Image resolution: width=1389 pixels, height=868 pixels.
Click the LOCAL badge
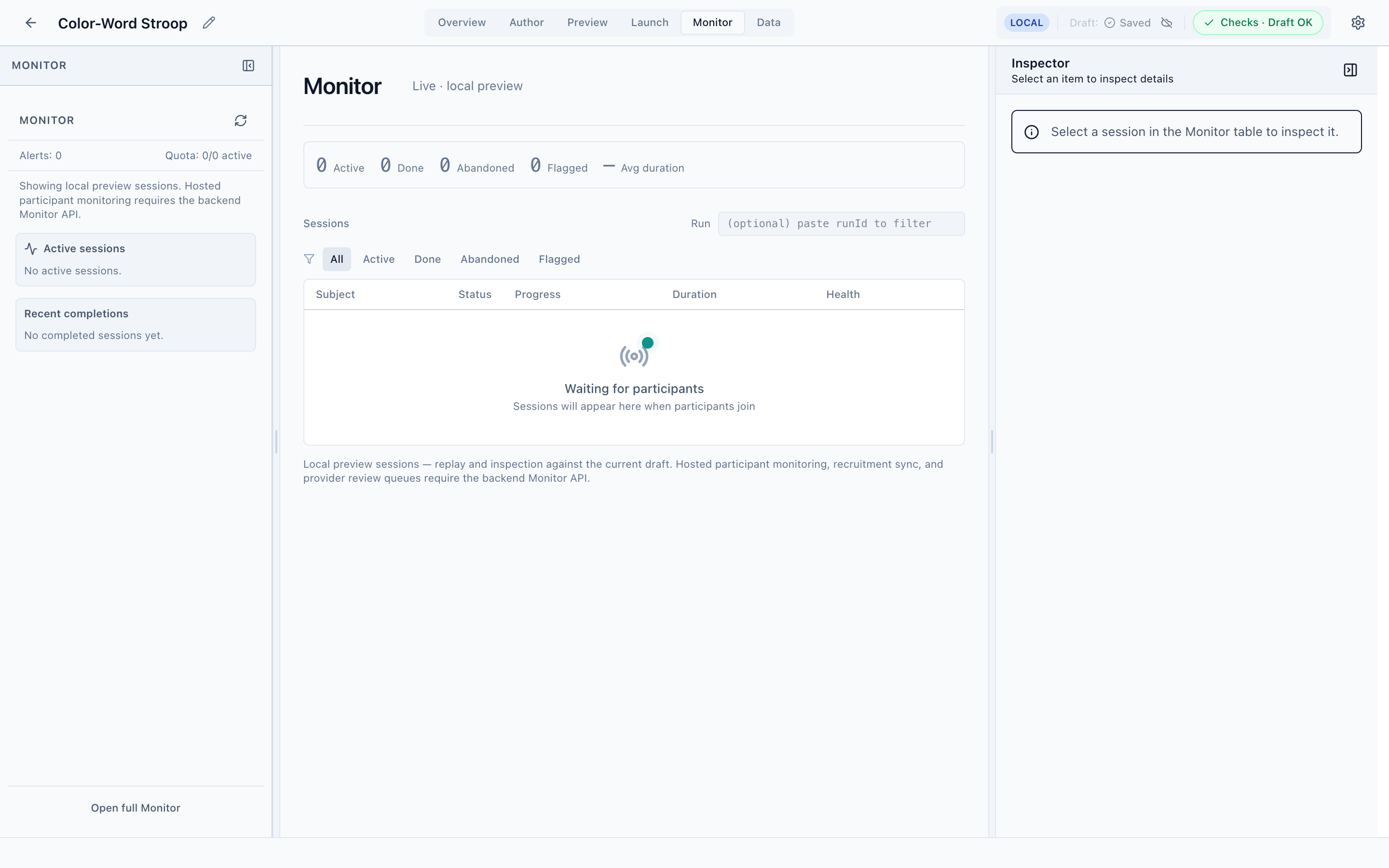click(1026, 22)
